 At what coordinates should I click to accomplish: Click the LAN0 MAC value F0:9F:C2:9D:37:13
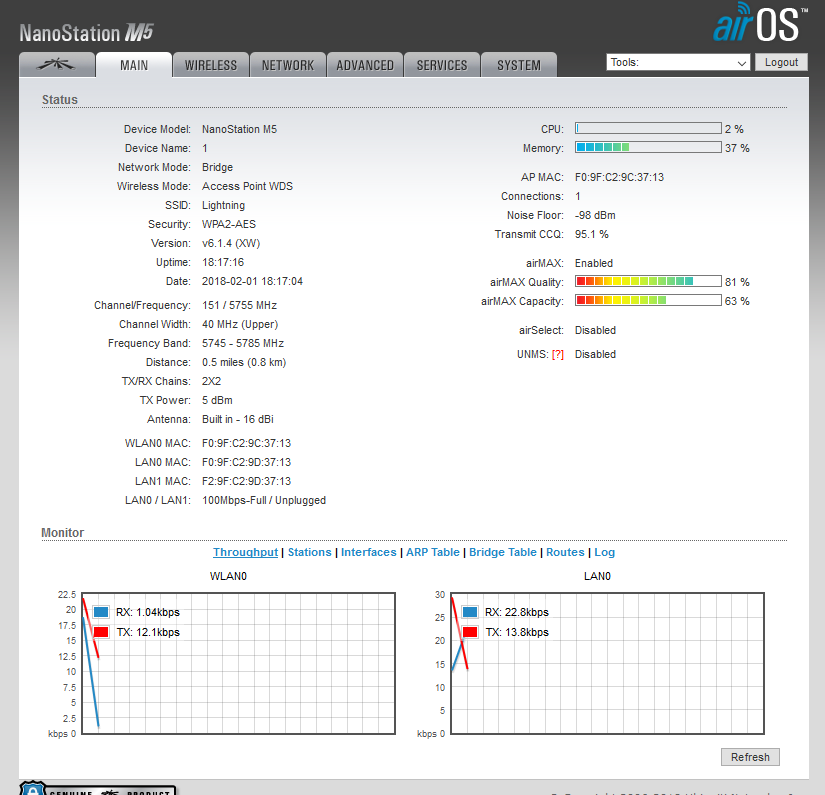tap(246, 462)
